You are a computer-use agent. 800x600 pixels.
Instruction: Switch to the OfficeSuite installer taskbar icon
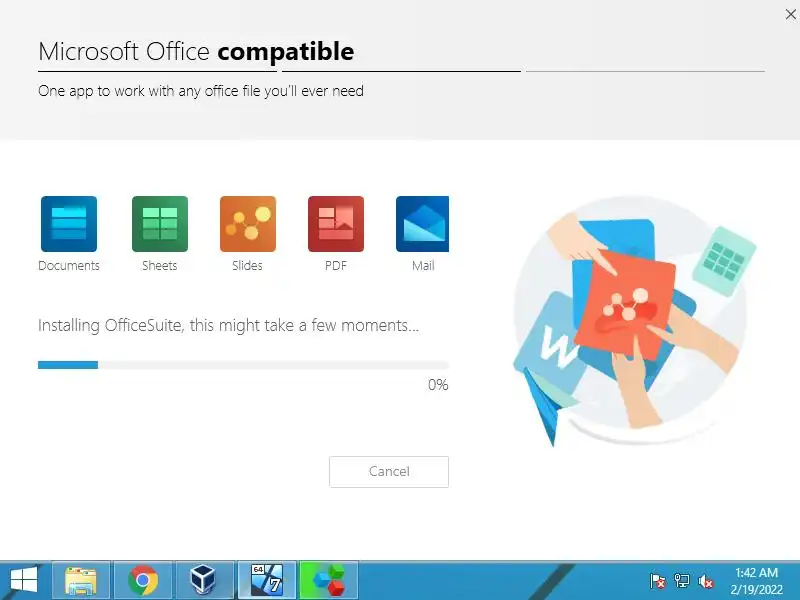pos(329,581)
